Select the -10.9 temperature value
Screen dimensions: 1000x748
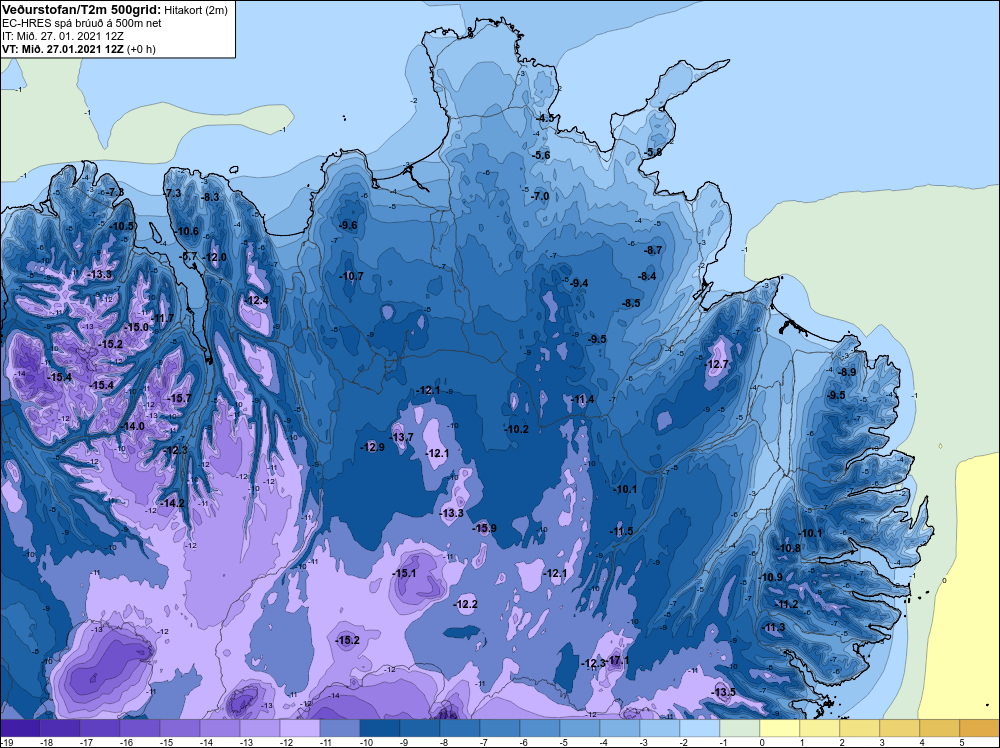(770, 577)
